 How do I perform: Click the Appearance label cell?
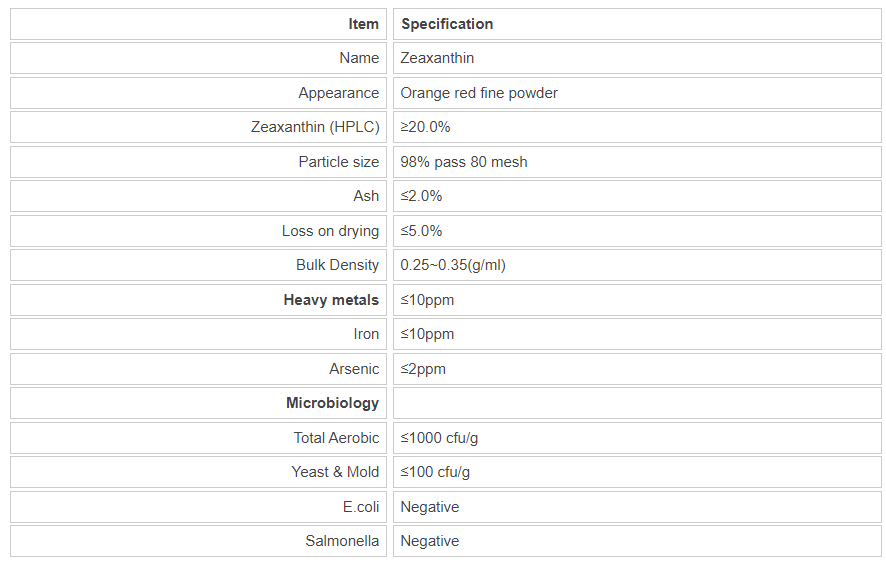click(x=338, y=93)
